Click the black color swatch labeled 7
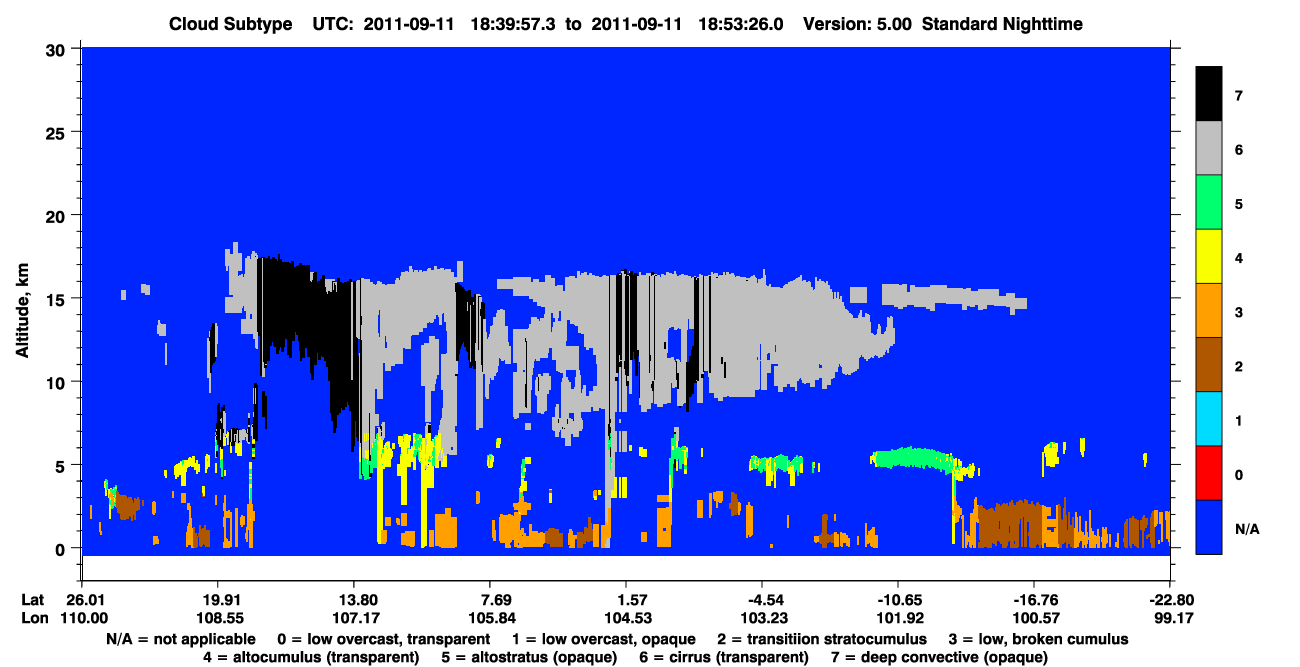 [x=1209, y=94]
